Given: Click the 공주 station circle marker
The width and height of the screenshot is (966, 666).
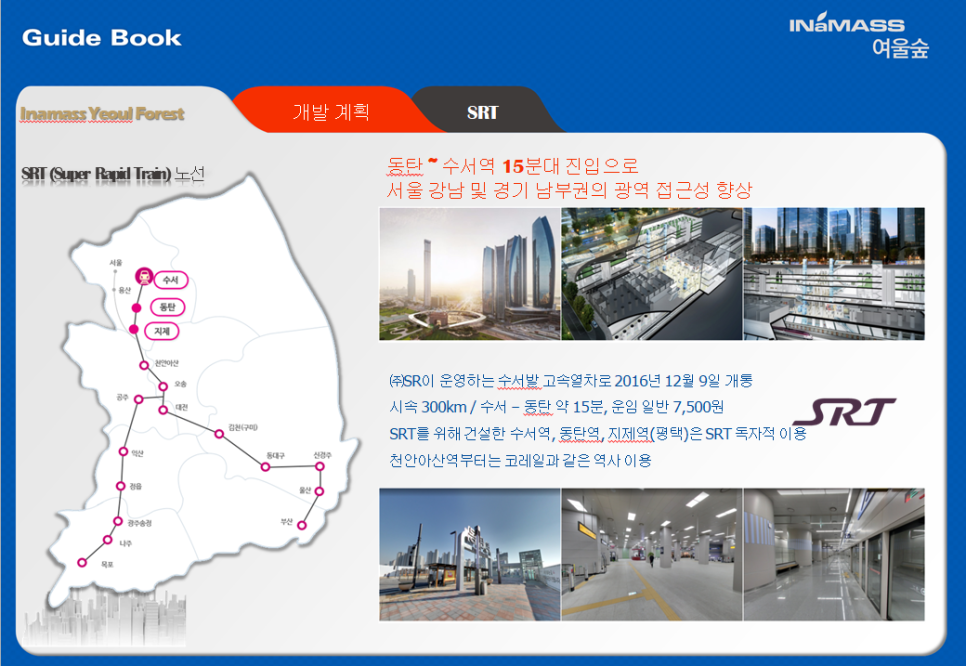Looking at the screenshot, I should tap(139, 400).
